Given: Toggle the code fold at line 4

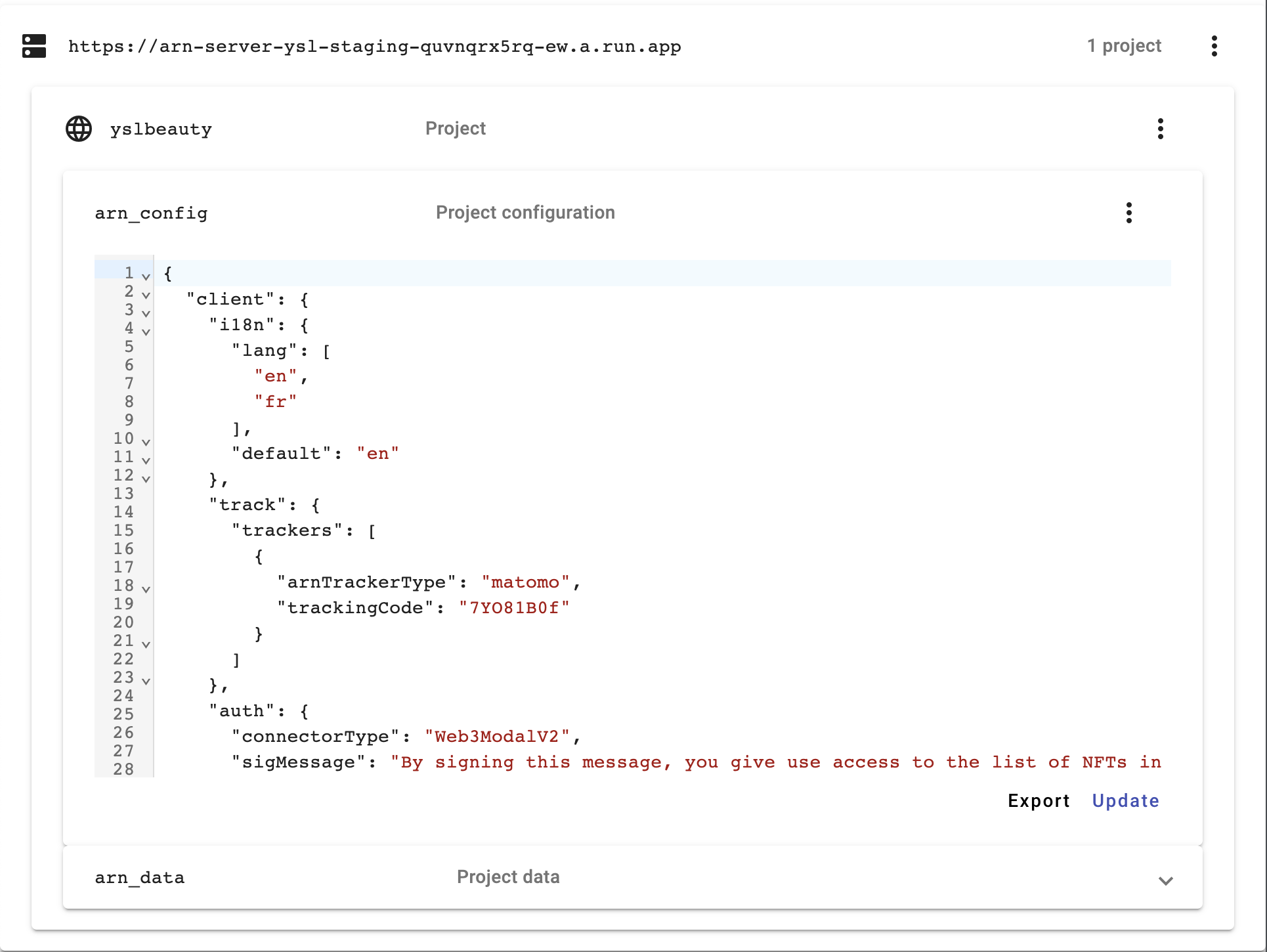Looking at the screenshot, I should [146, 332].
